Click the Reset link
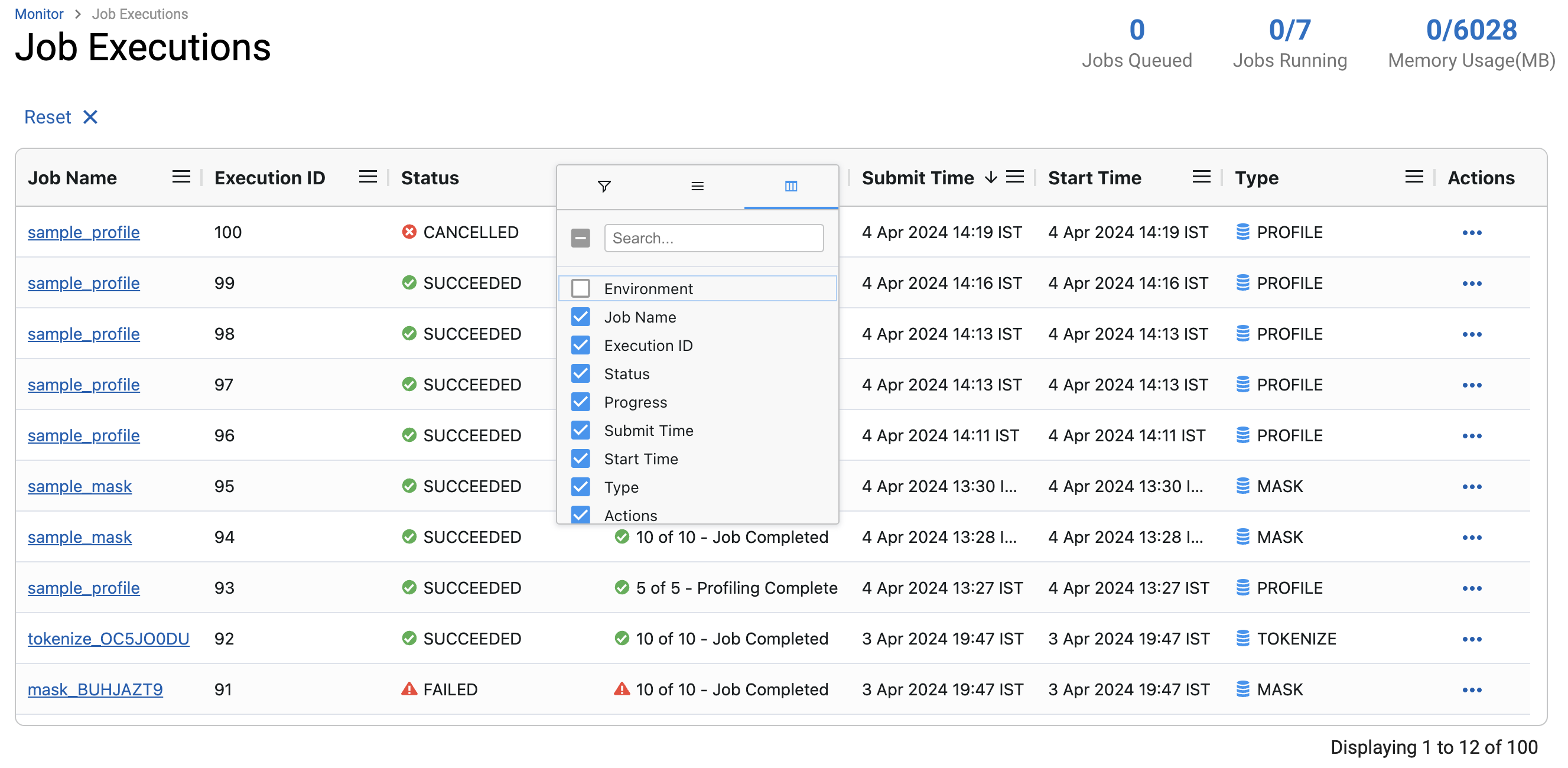 [47, 117]
